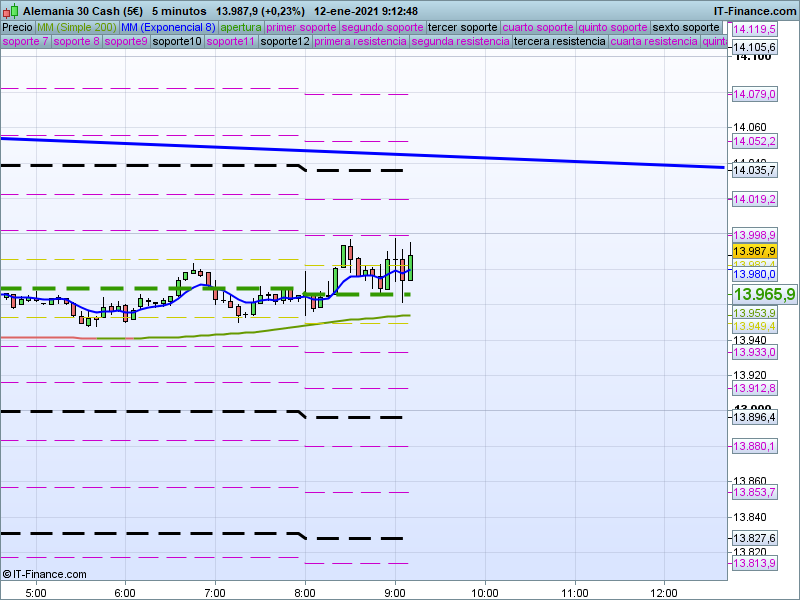
Task: Click the 13.896,4 black level tag
Action: click(x=755, y=417)
